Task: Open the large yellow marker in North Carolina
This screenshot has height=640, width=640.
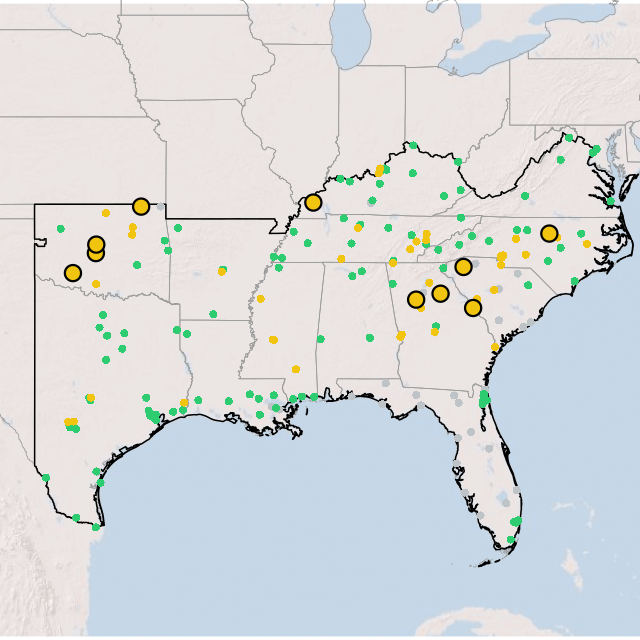Action: (x=549, y=233)
